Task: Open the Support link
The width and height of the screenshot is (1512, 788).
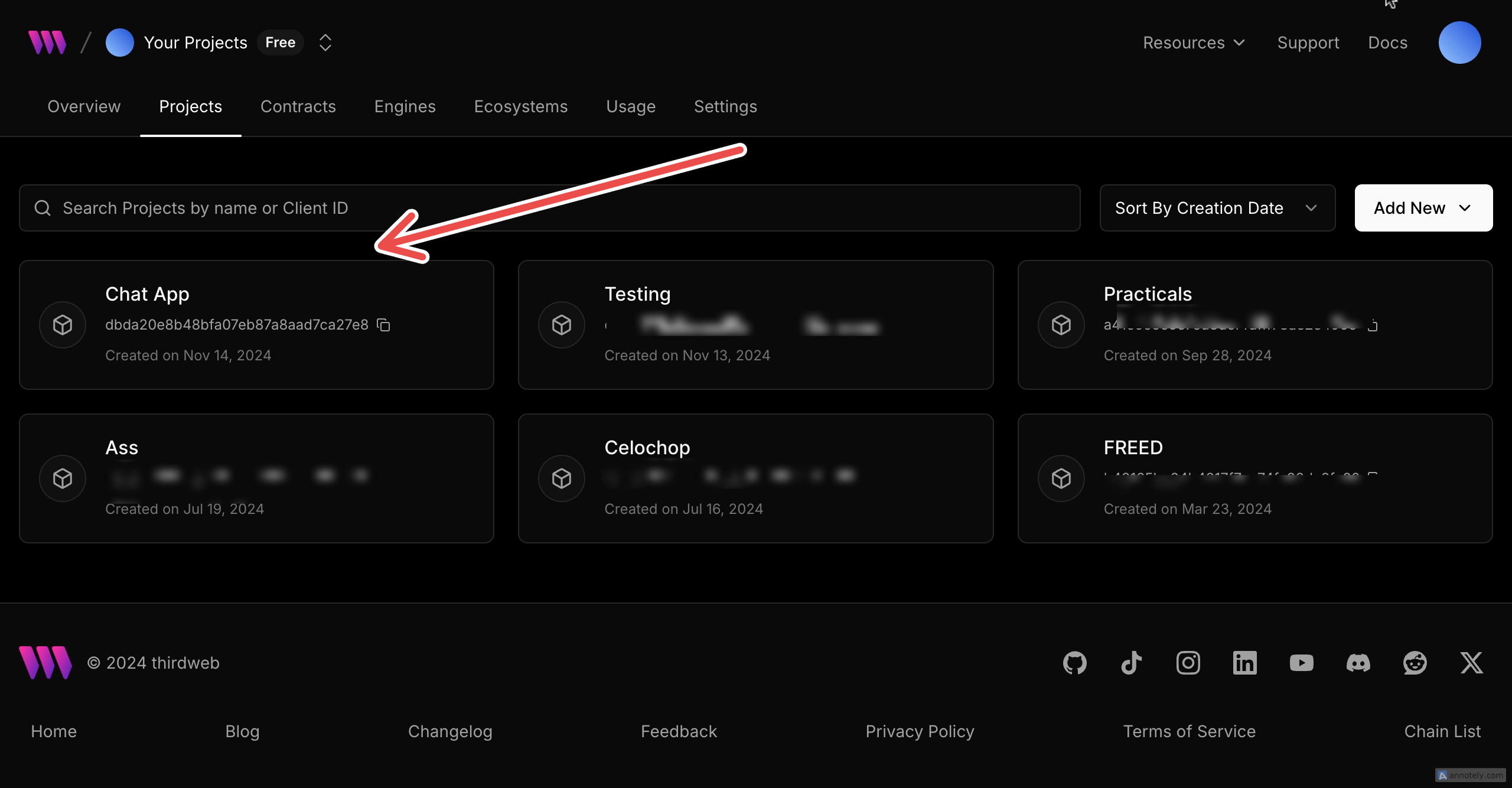Action: [1308, 43]
